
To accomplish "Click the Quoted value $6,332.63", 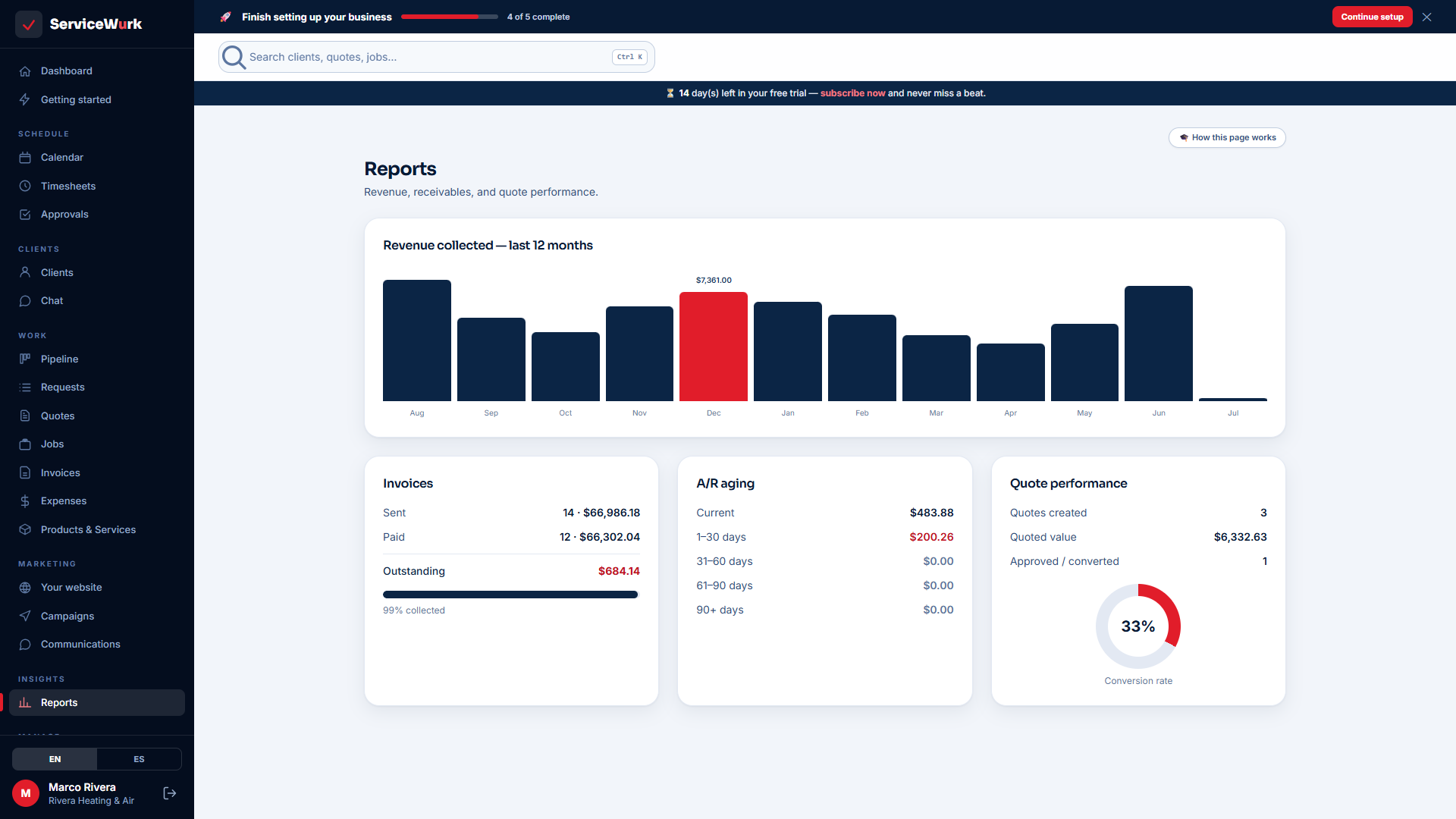I will (x=1240, y=537).
